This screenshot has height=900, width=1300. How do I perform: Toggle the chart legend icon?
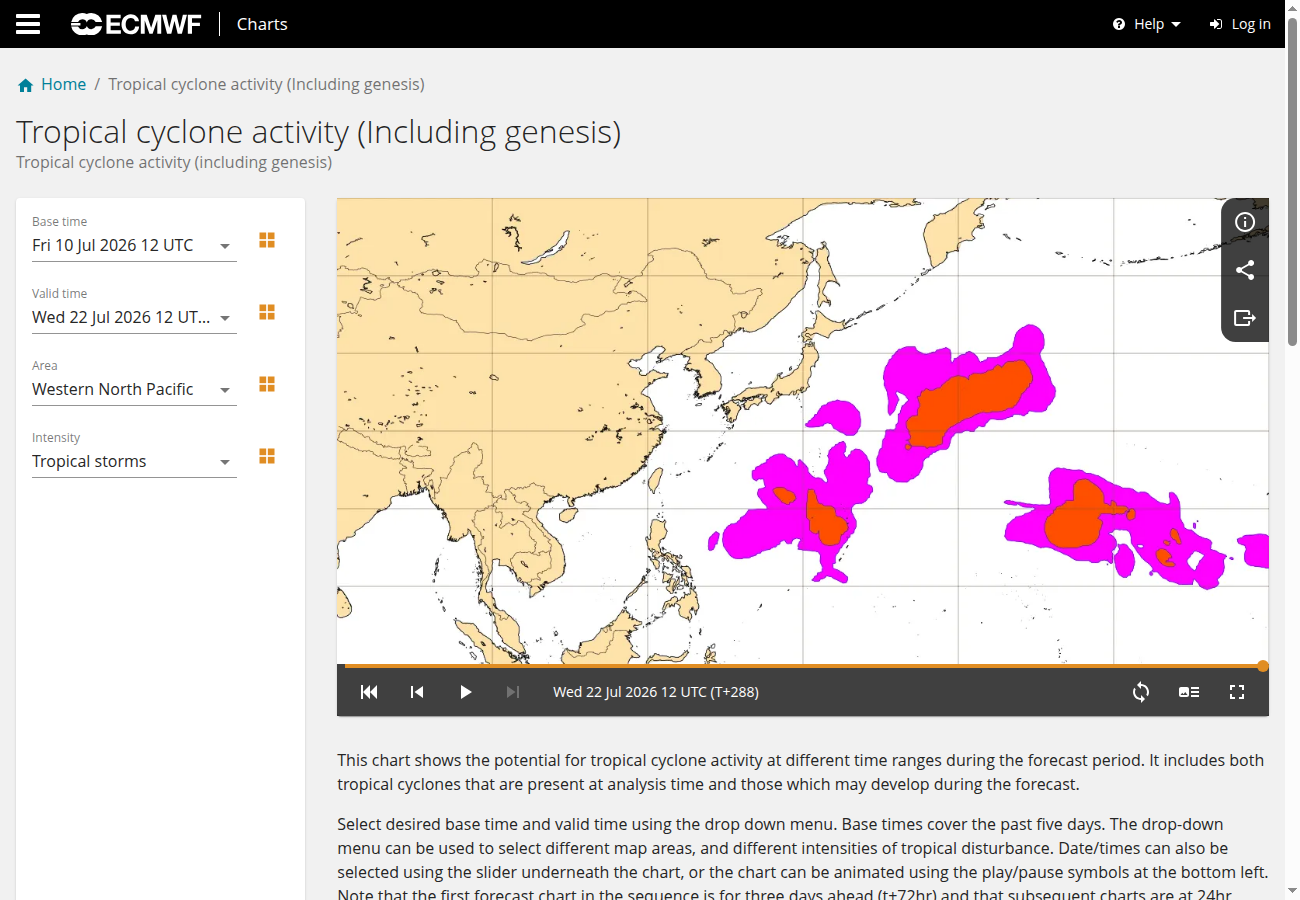1189,692
